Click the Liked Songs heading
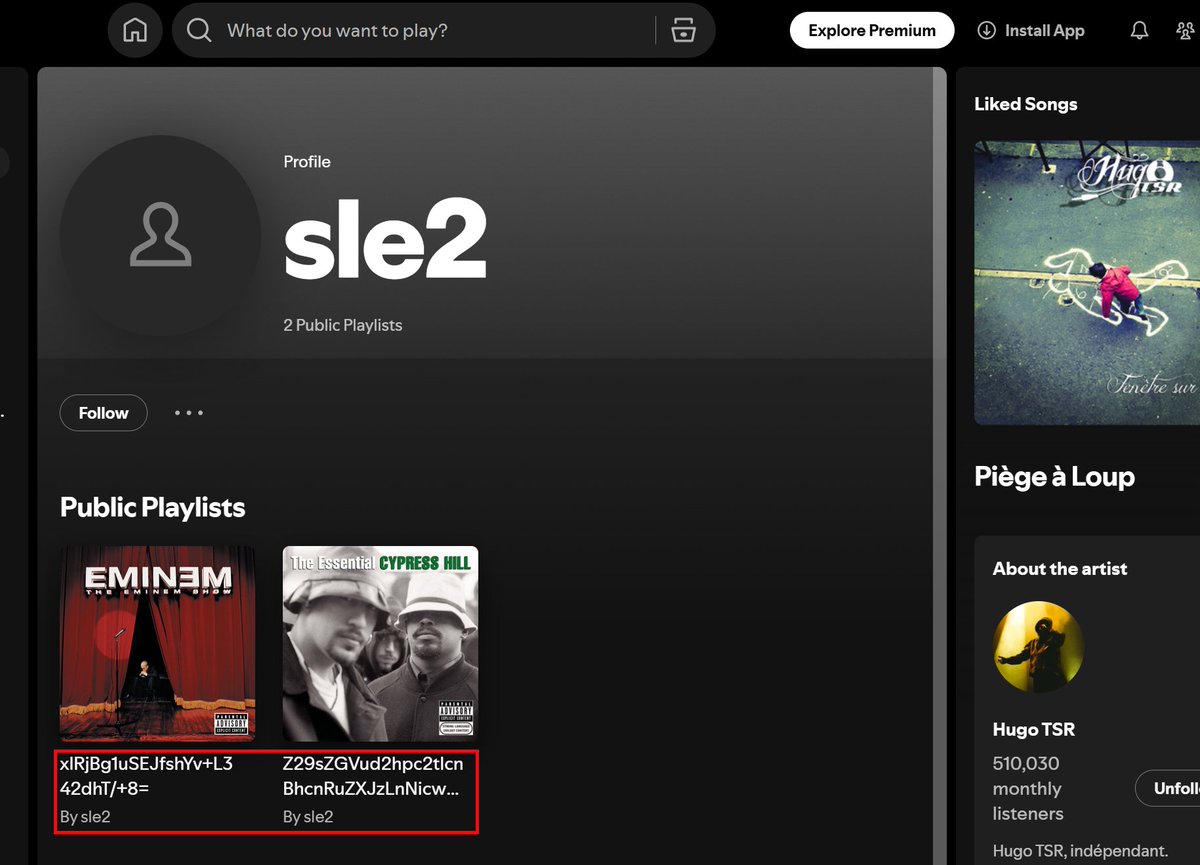The image size is (1200, 865). pyautogui.click(x=1026, y=104)
